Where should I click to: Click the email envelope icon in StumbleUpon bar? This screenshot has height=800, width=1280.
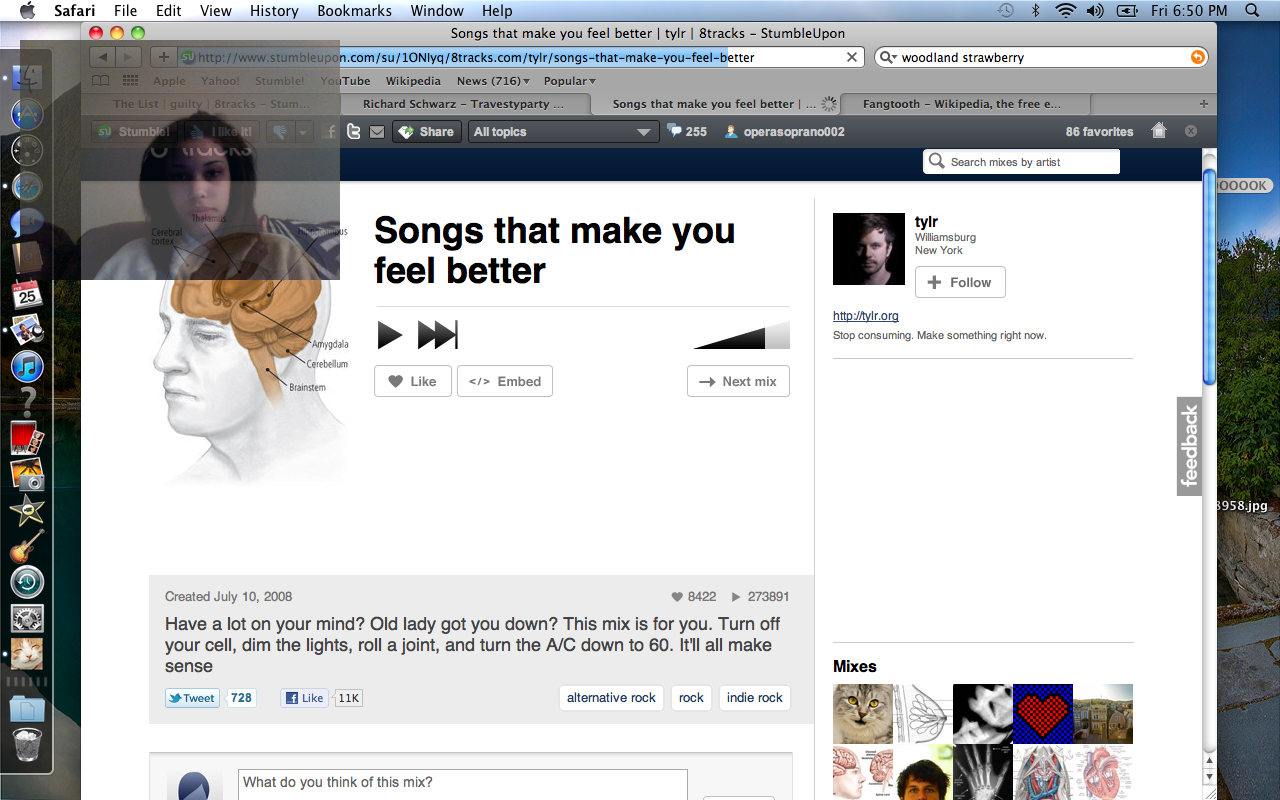click(x=377, y=132)
